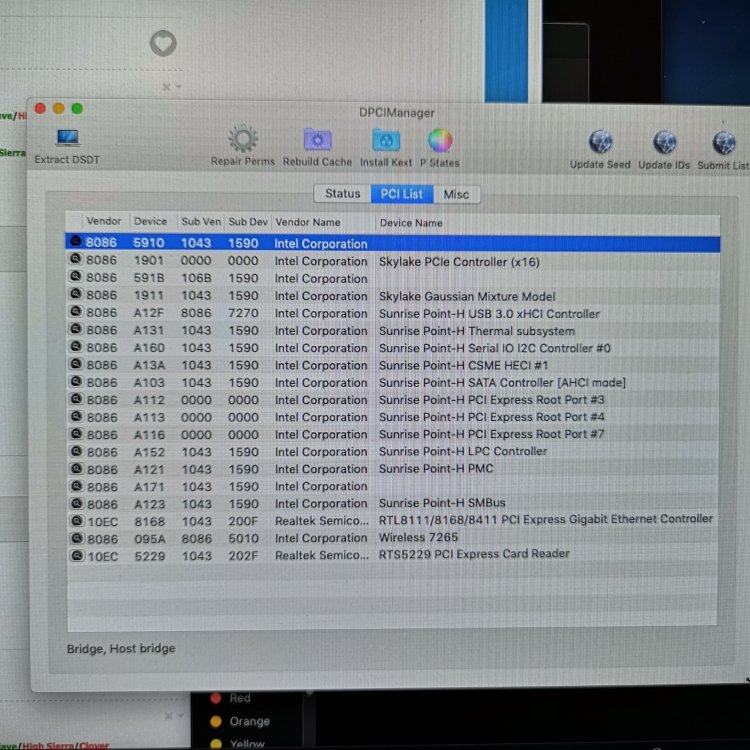The width and height of the screenshot is (750, 750).
Task: Select the Sunrise Point-H SMBus row
Action: 392,503
